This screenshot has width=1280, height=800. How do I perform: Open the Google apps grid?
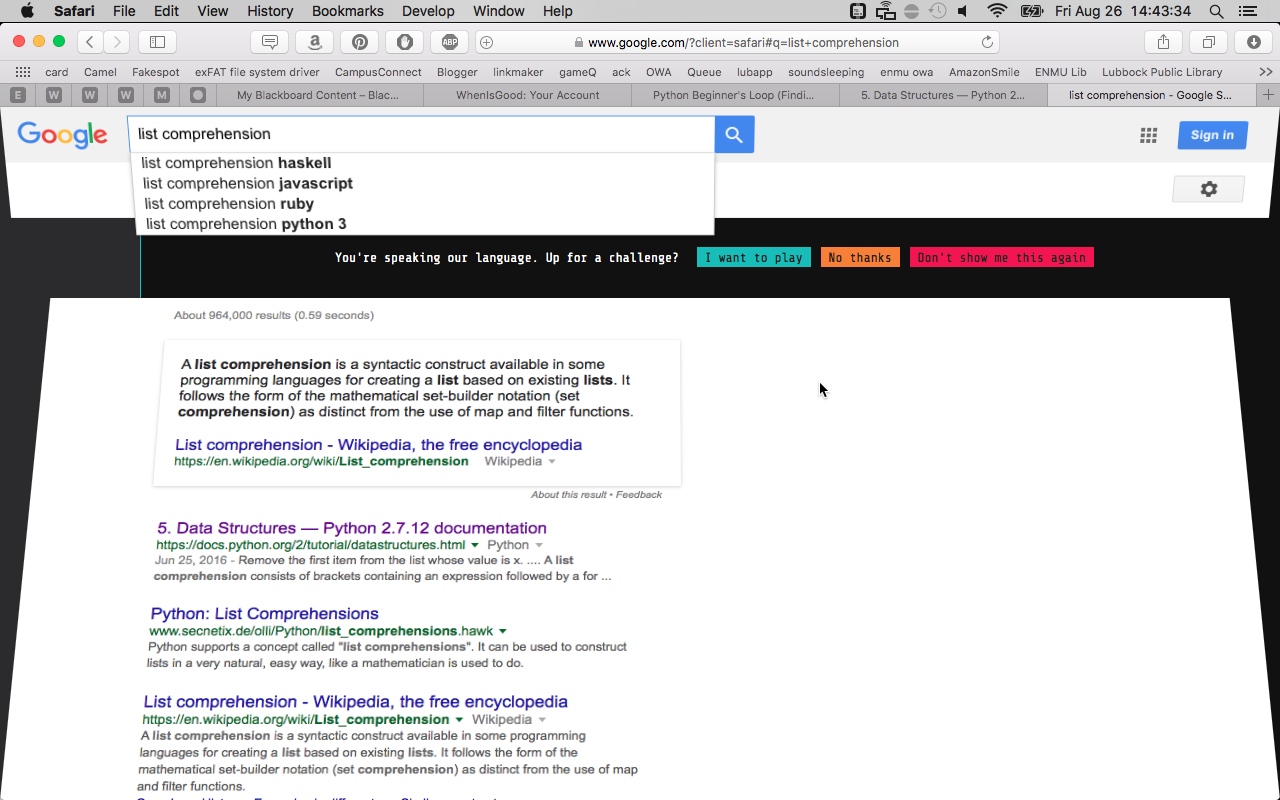click(x=1148, y=136)
